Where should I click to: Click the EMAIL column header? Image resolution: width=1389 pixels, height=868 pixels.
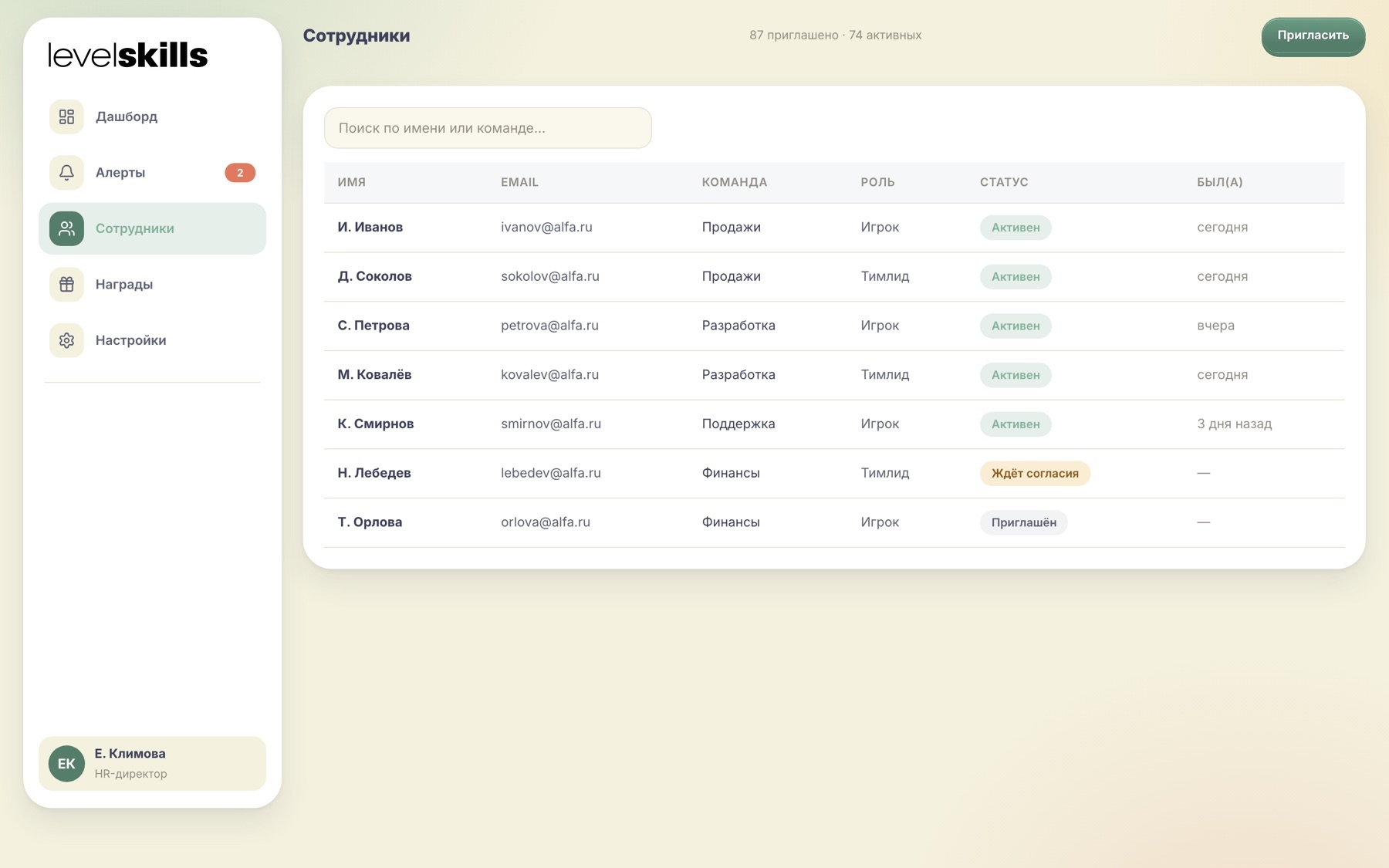pos(519,182)
